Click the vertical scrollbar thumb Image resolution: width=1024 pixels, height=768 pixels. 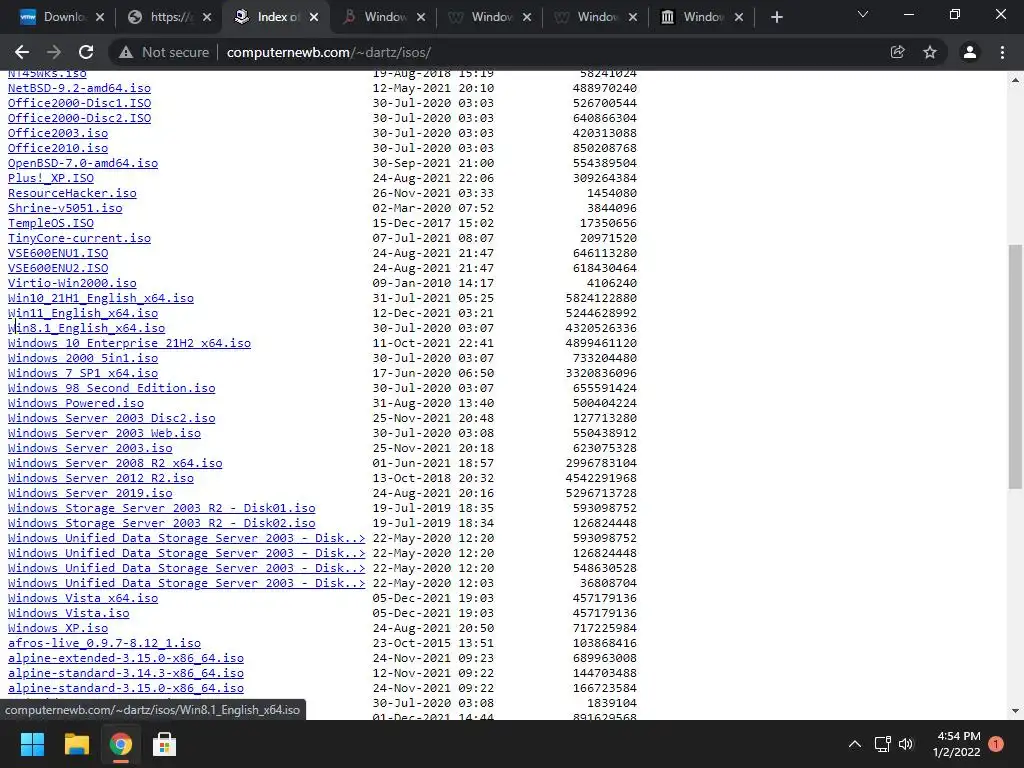tap(1015, 366)
